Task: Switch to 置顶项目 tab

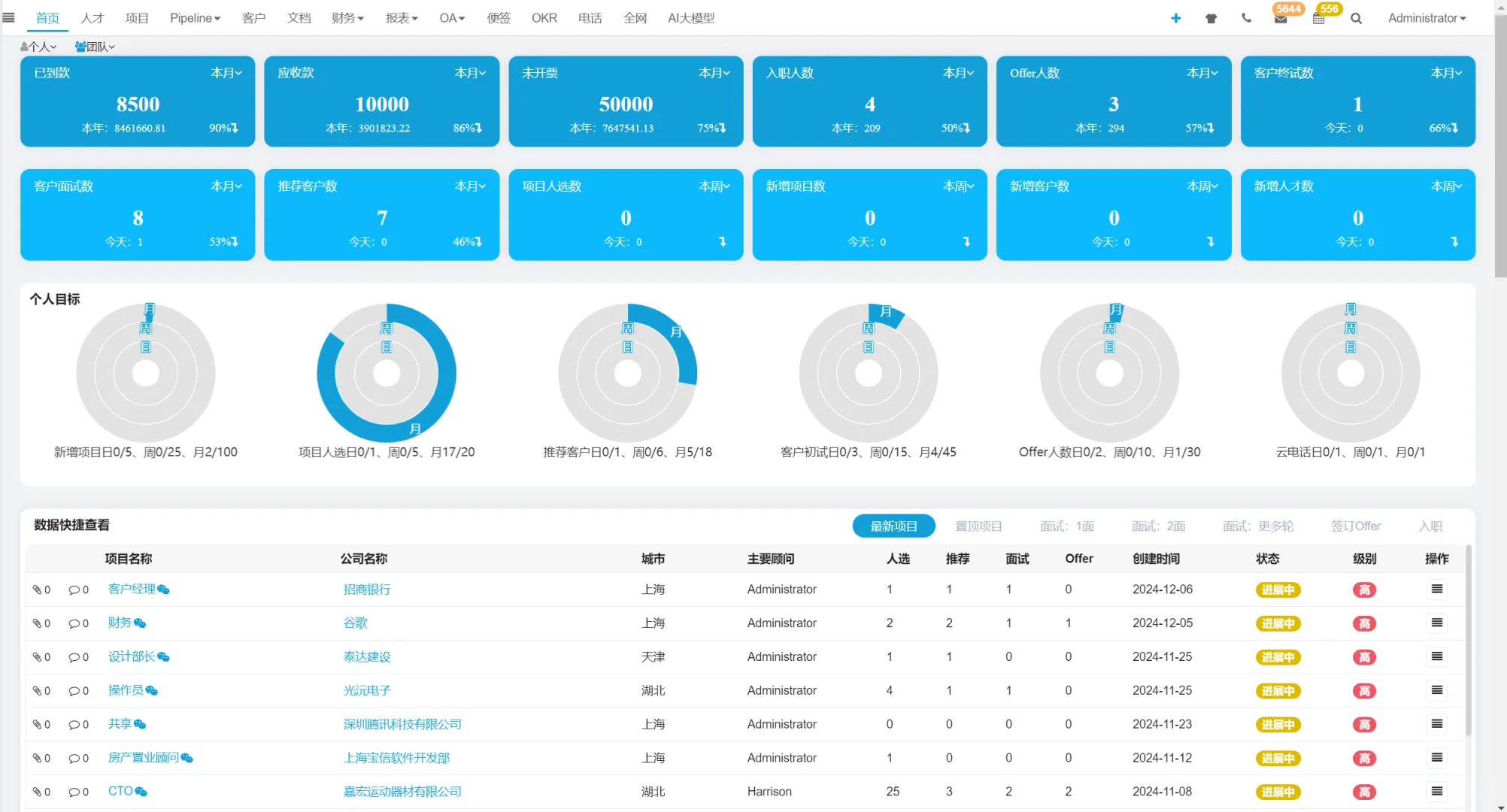Action: pyautogui.click(x=978, y=526)
